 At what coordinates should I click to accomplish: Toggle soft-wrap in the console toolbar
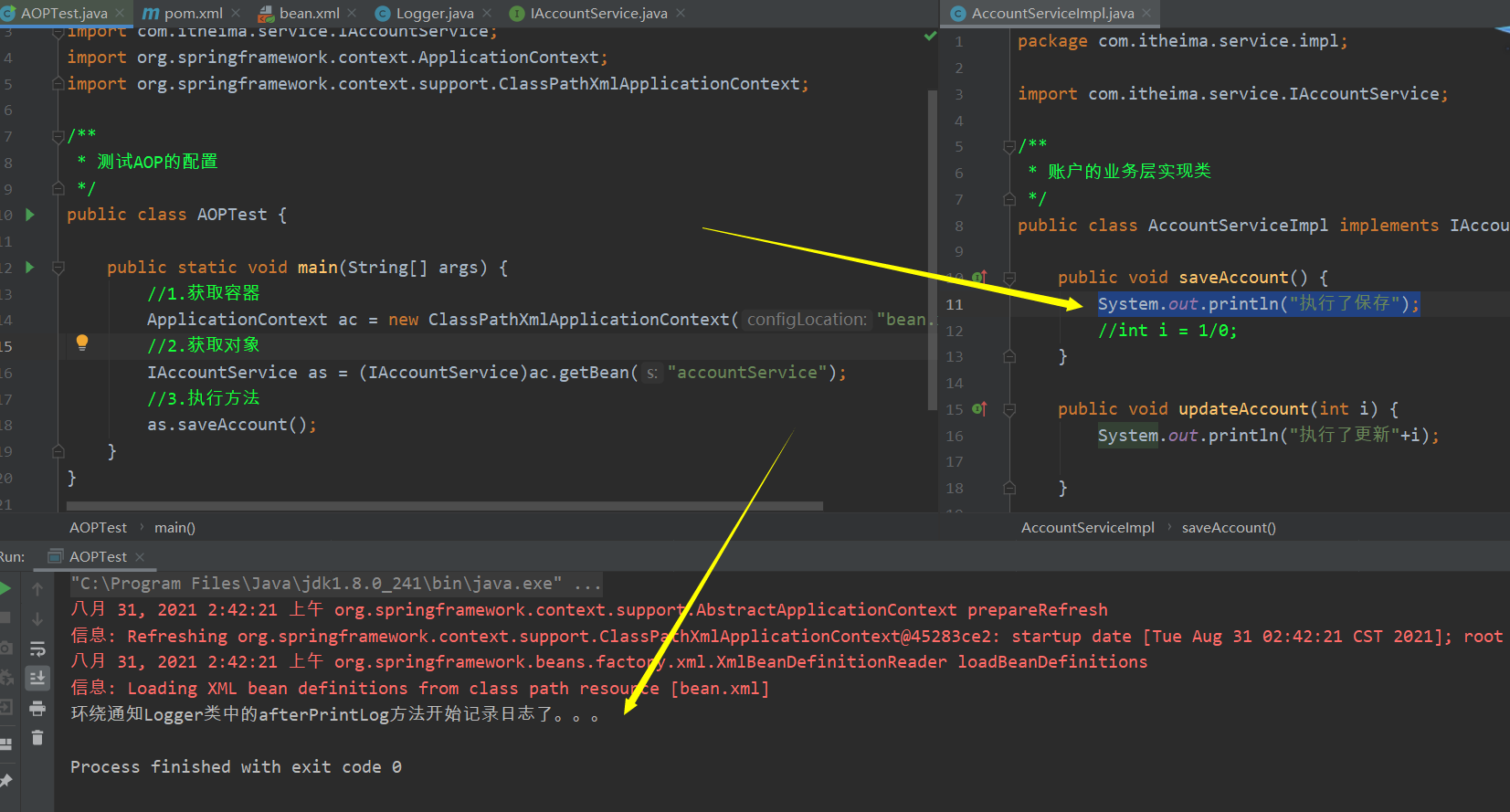click(37, 649)
